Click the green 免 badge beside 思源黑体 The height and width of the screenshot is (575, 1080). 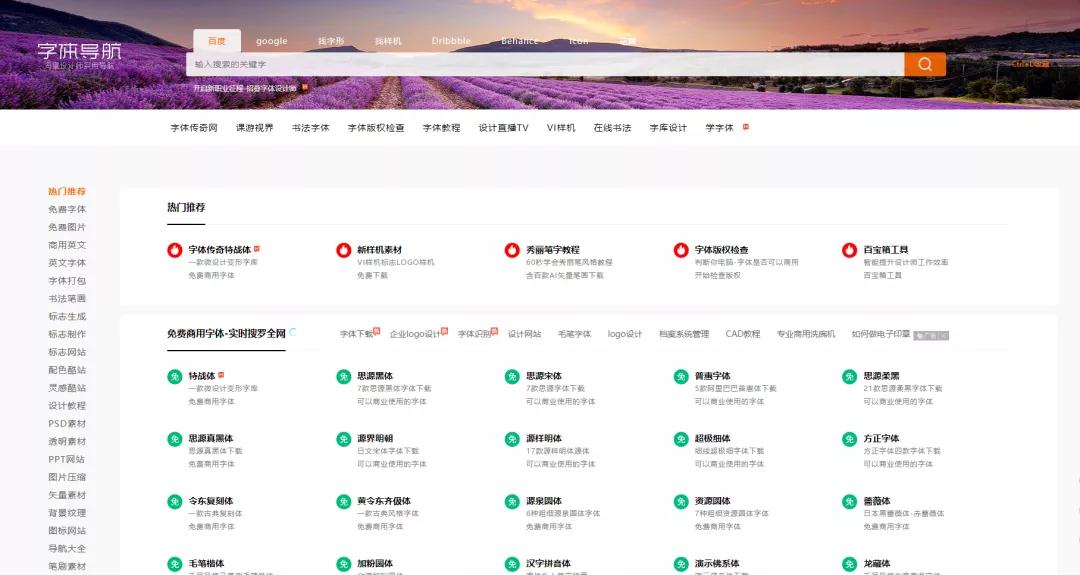click(344, 376)
